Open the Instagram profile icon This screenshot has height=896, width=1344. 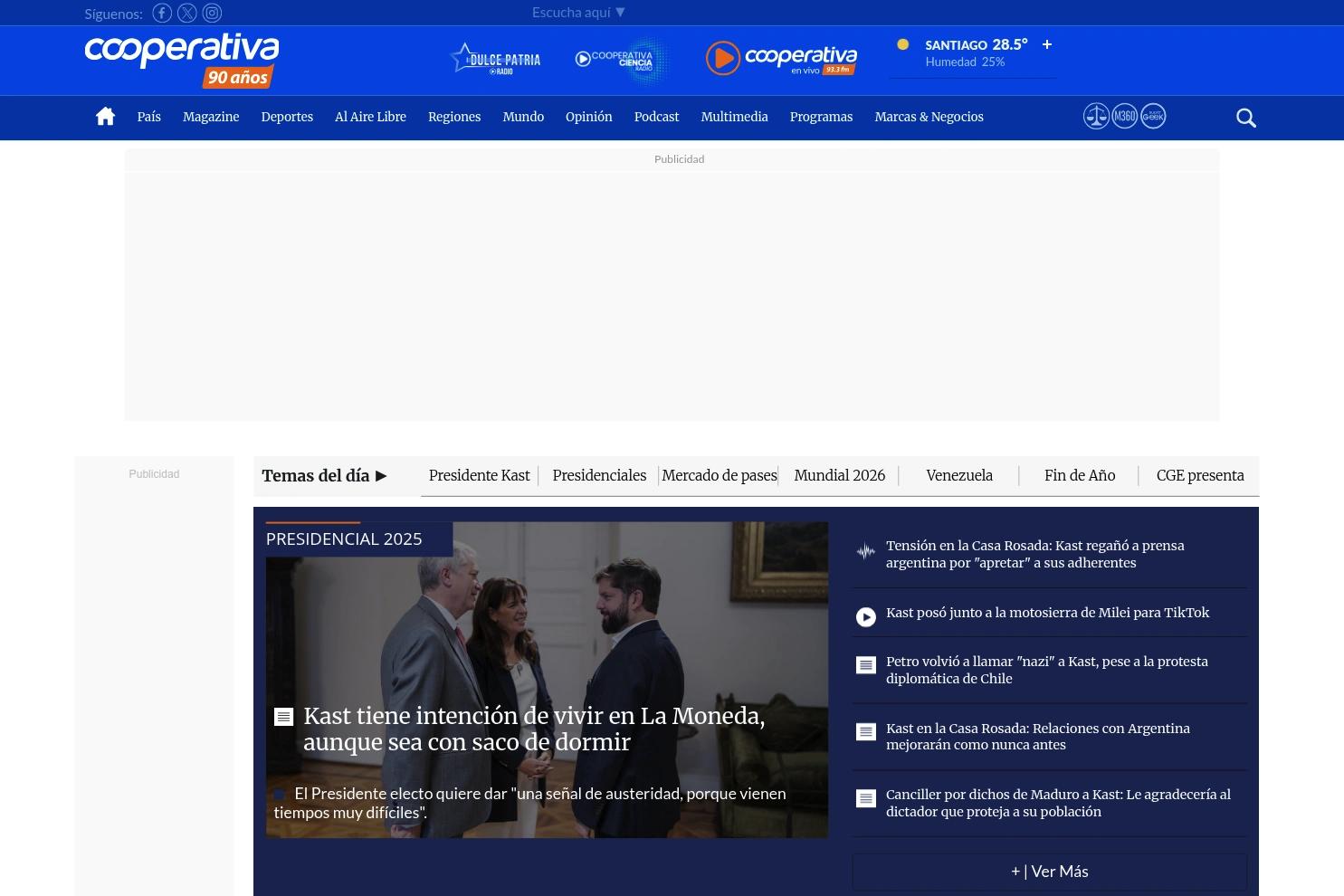coord(212,13)
